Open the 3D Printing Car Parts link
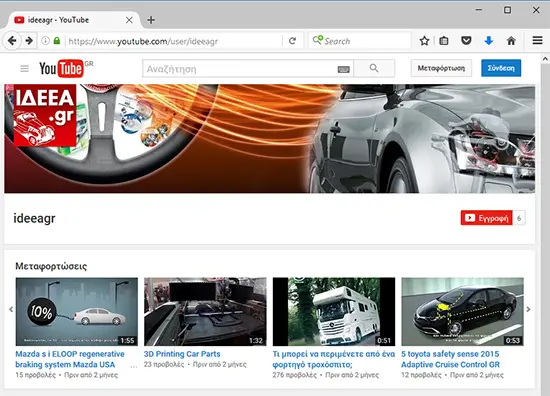 click(182, 354)
